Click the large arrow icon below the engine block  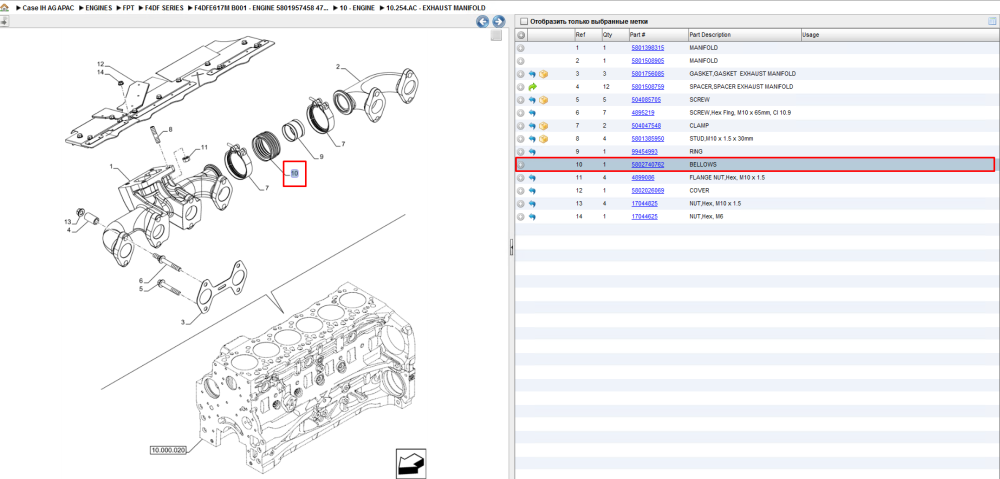(409, 462)
